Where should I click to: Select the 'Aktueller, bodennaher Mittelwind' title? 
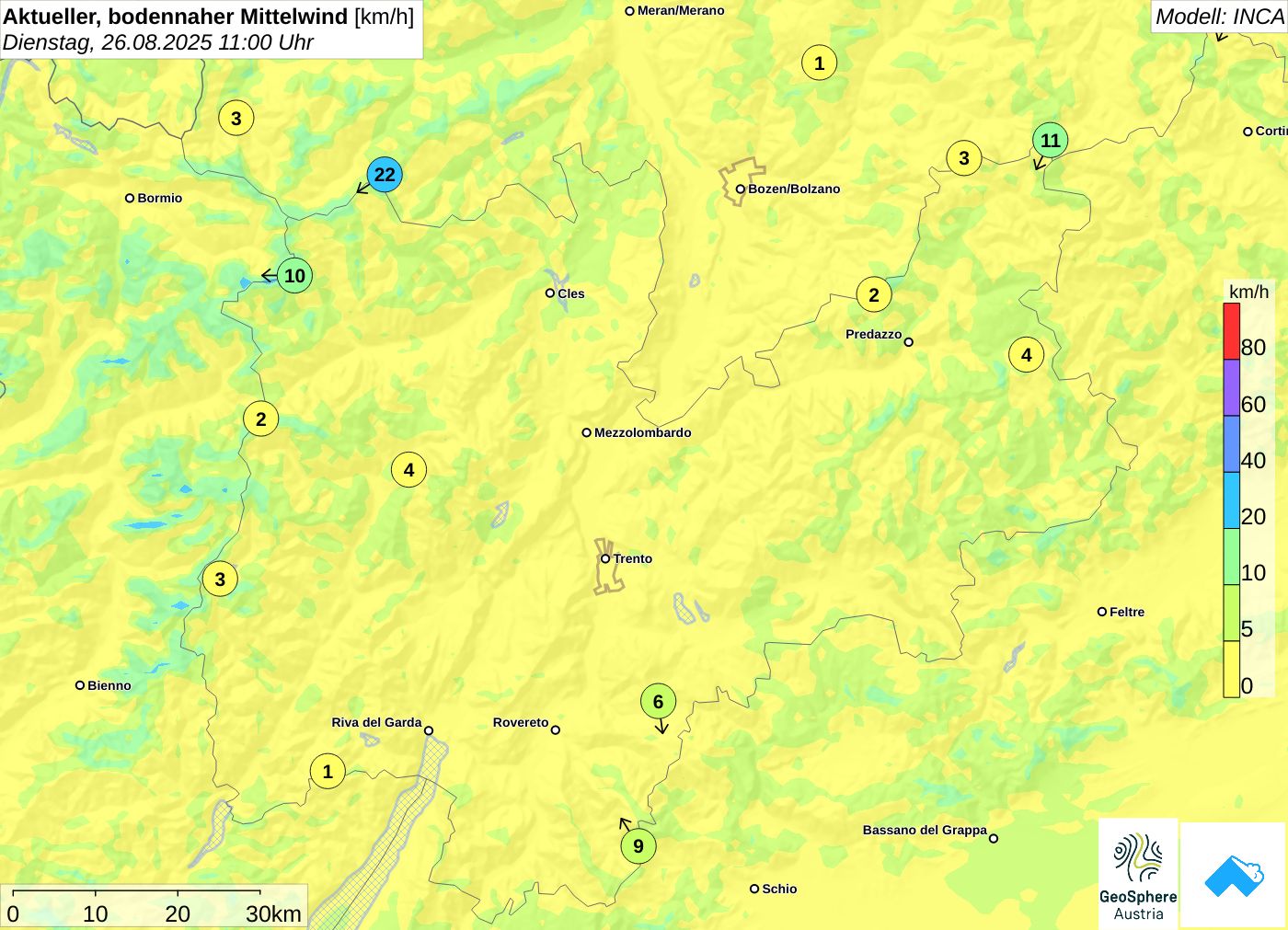[177, 16]
